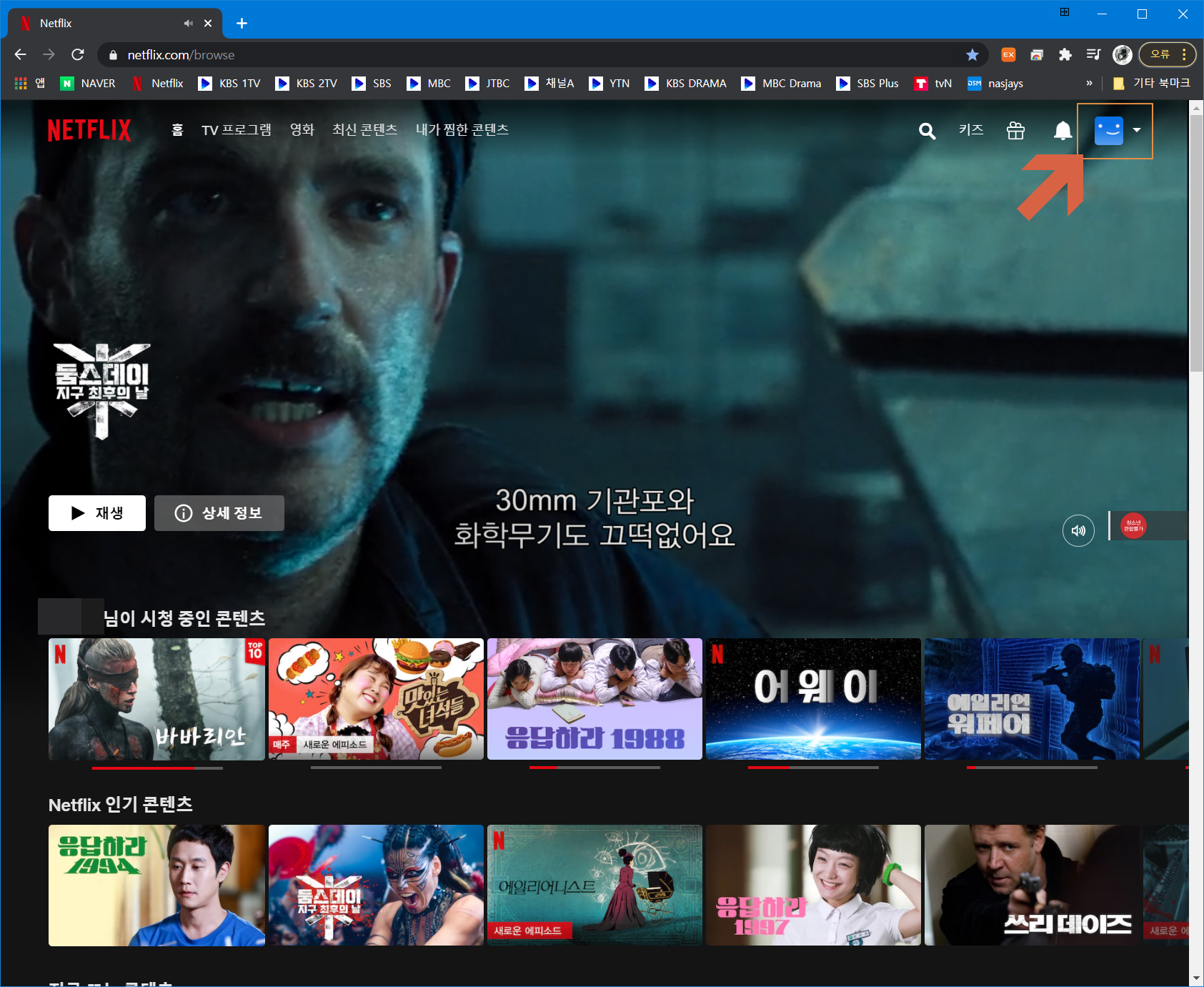Open the 응답하라 1997 thumbnail
Screen dimensions: 1204x987
[813, 885]
